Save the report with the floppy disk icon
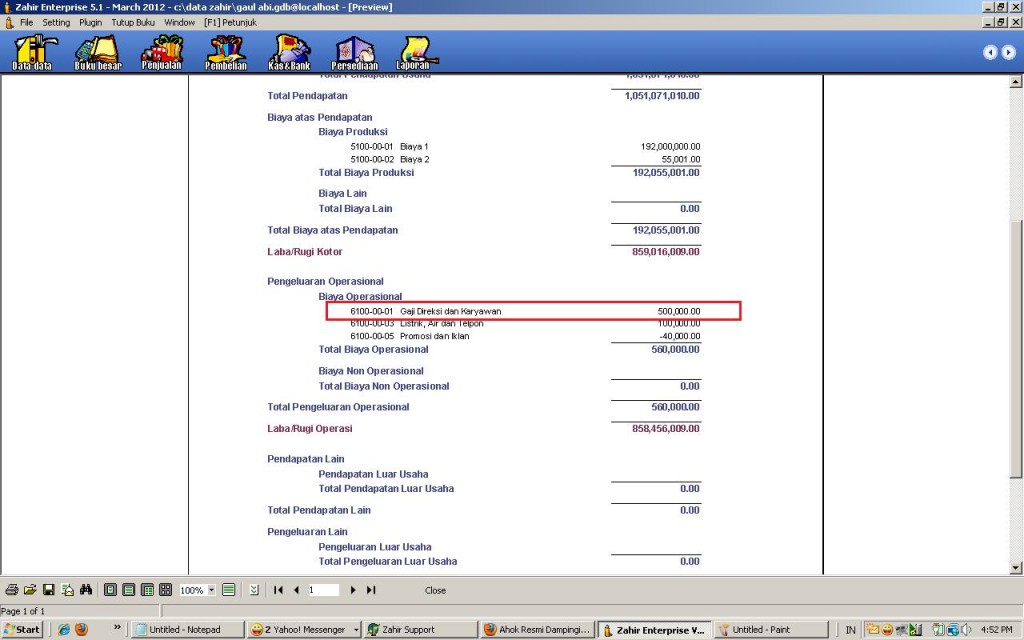The image size is (1024, 640). 48,590
